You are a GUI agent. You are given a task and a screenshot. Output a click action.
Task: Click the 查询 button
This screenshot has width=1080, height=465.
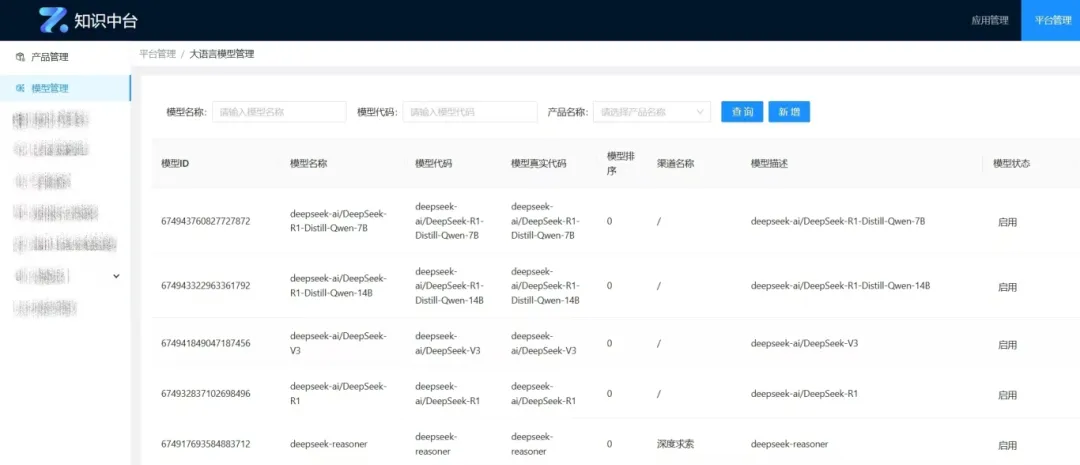pos(742,112)
